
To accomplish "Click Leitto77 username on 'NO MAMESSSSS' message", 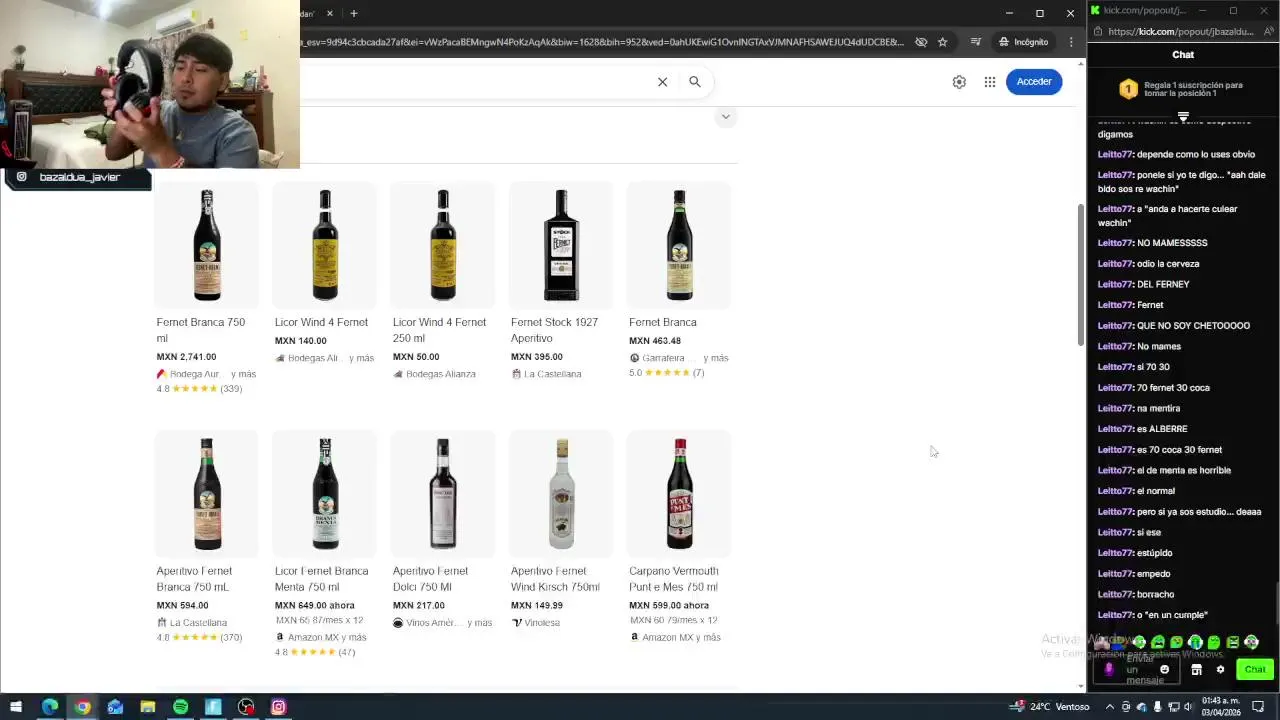I will click(1115, 243).
